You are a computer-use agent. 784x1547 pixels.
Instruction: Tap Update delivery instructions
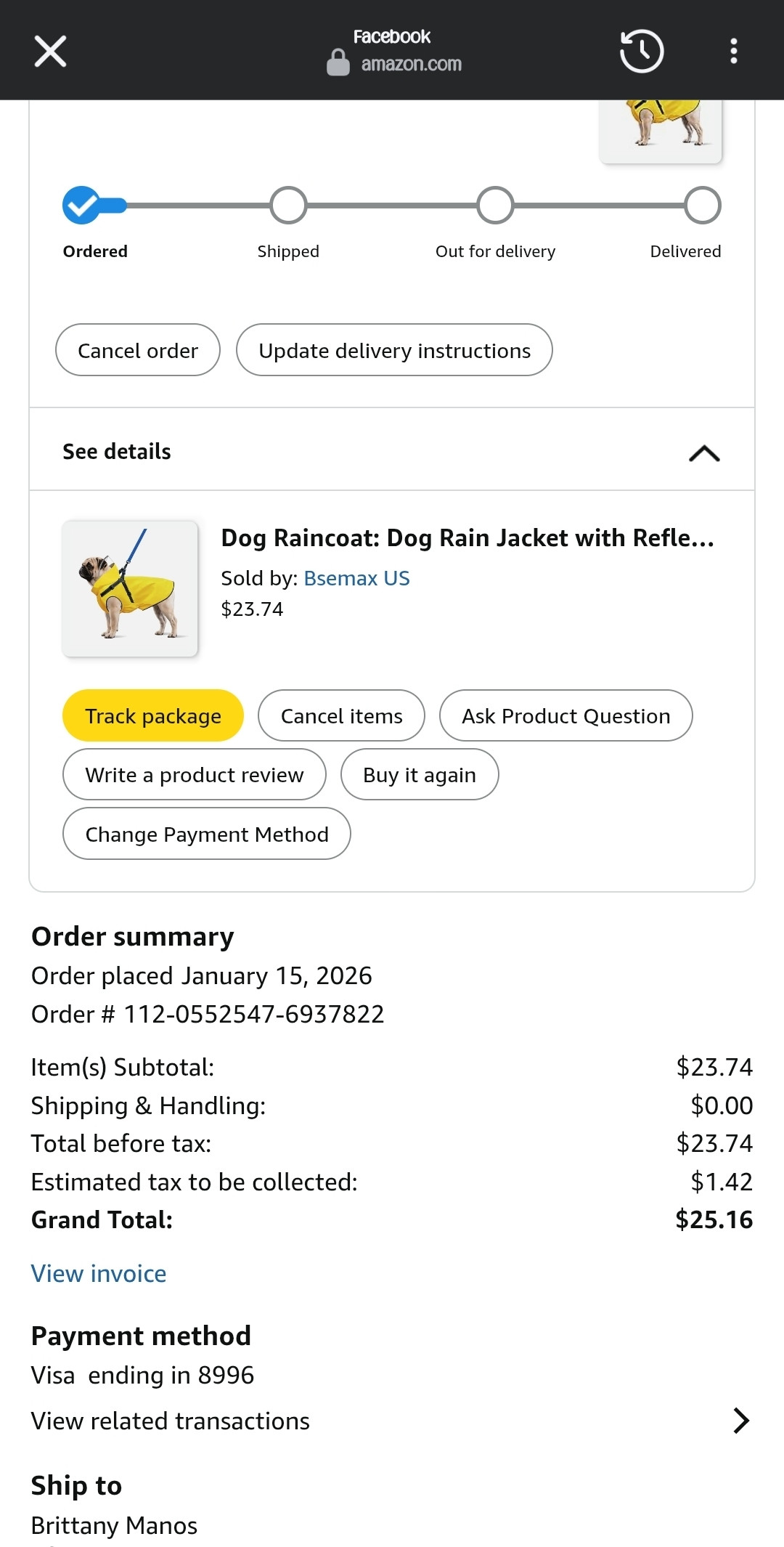pyautogui.click(x=394, y=350)
